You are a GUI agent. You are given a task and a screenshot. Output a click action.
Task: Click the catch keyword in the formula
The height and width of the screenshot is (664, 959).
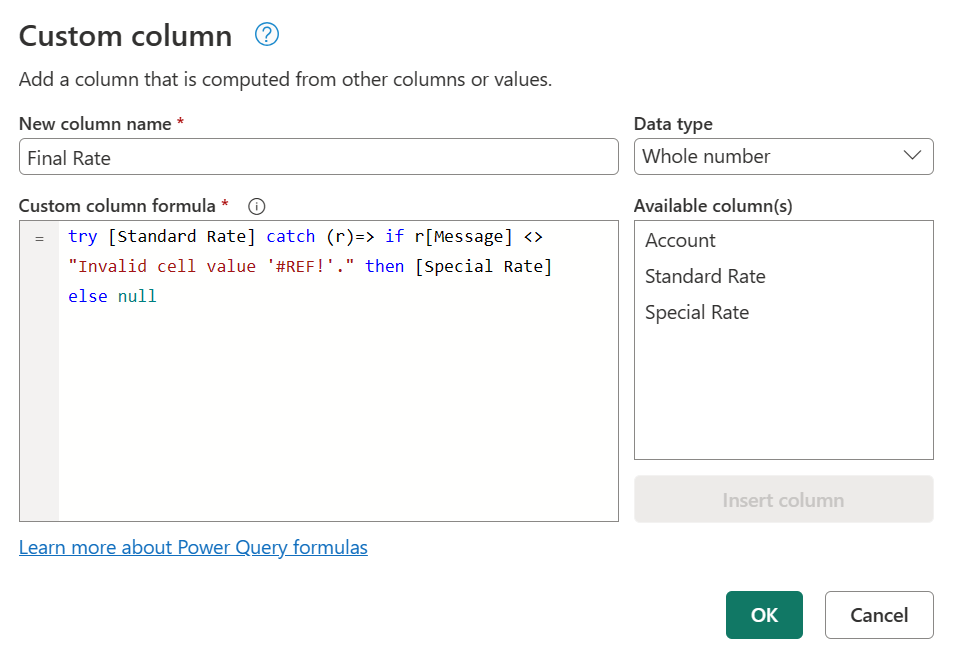(x=290, y=236)
